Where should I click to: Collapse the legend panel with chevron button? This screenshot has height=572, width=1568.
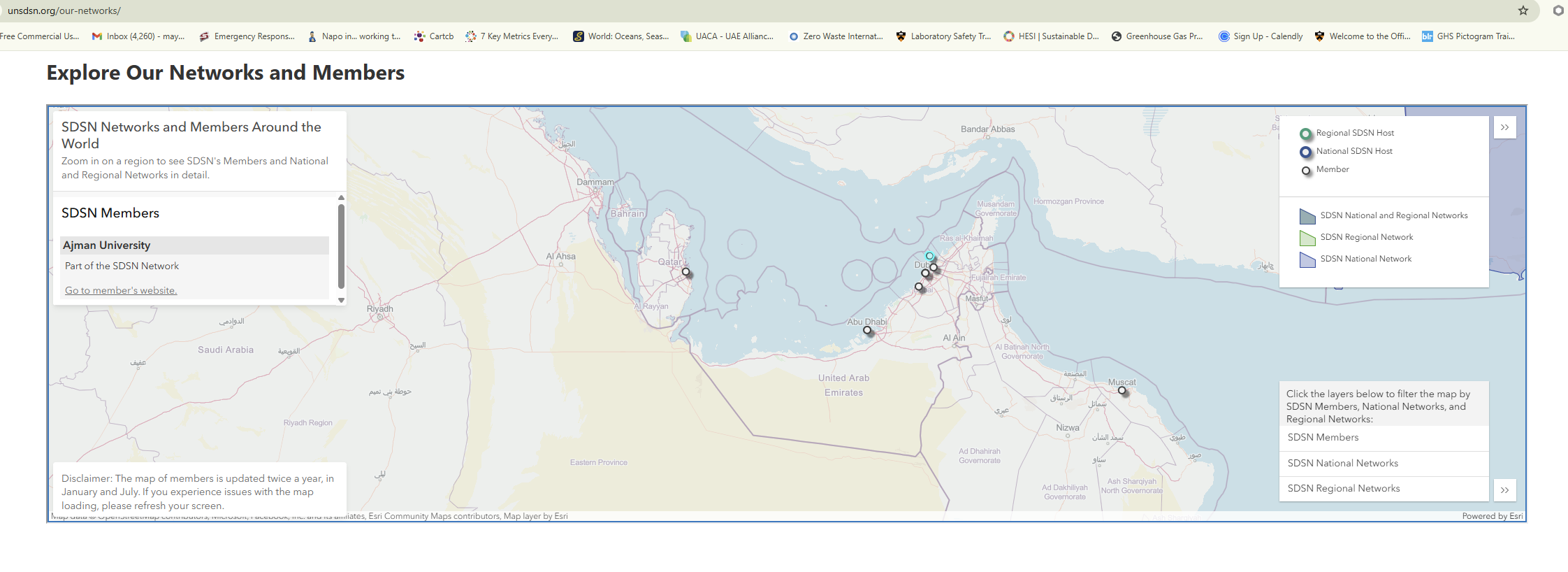1504,127
